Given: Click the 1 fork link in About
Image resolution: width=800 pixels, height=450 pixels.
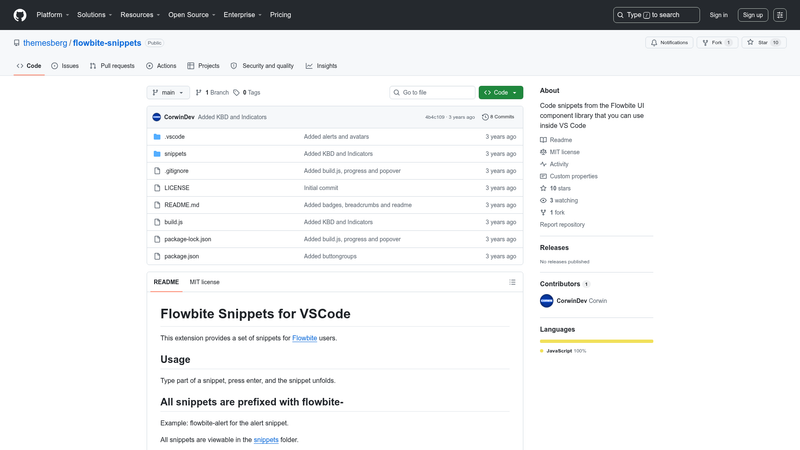Looking at the screenshot, I should coord(557,212).
